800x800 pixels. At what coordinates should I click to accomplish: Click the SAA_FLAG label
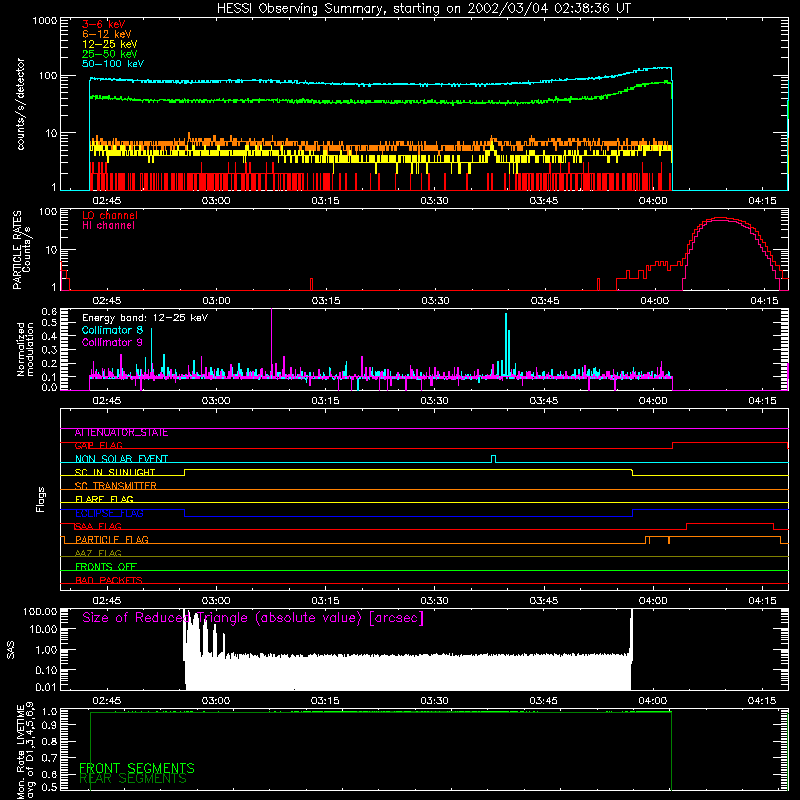pos(98,527)
